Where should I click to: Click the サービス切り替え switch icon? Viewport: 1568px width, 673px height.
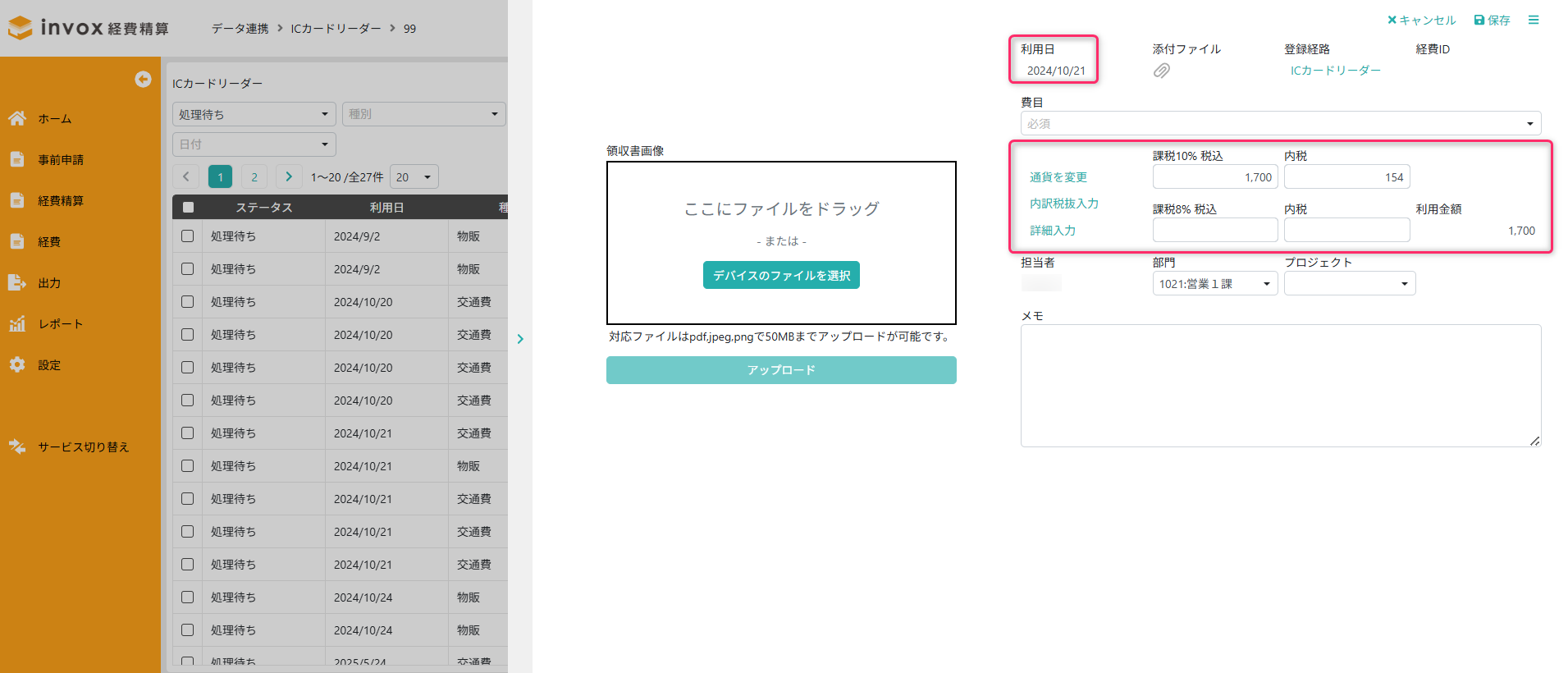[x=17, y=446]
